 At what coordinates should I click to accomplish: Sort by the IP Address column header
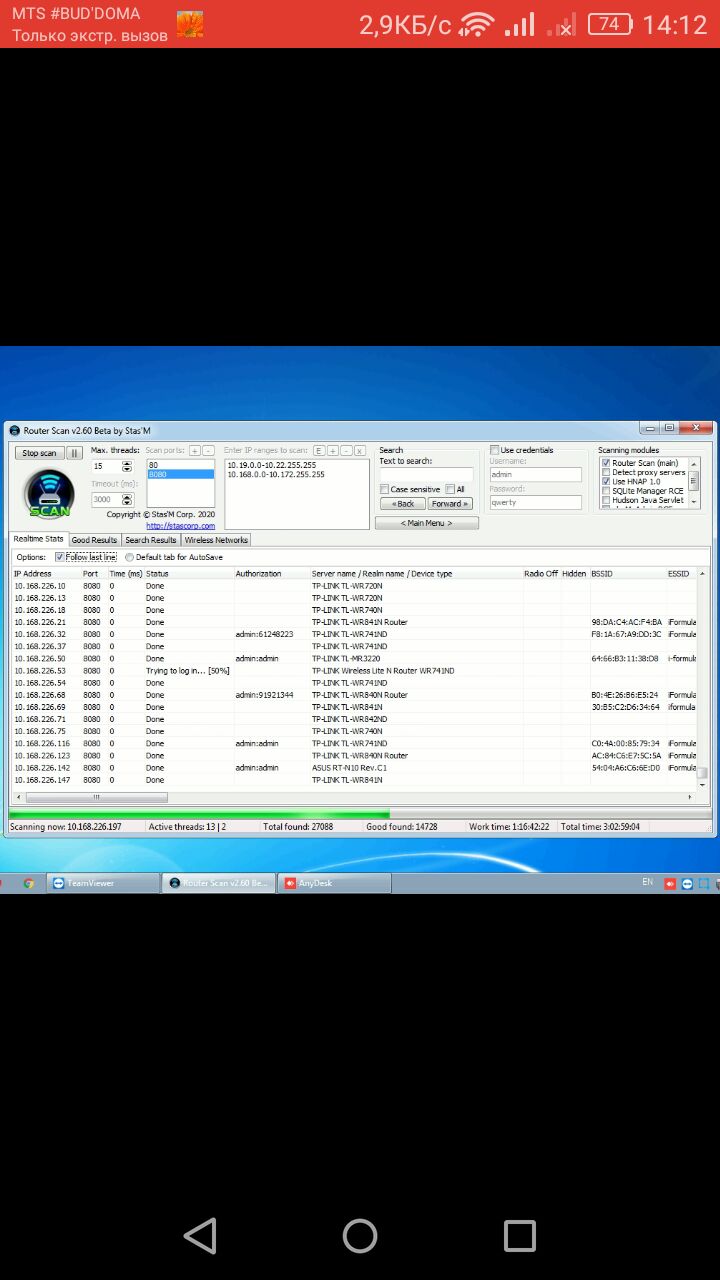[x=46, y=574]
